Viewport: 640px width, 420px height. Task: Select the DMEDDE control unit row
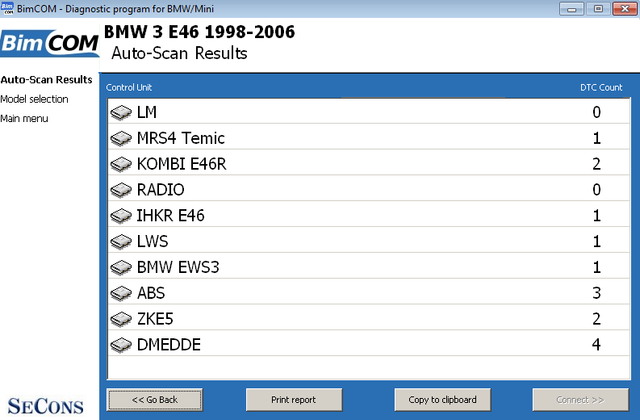pos(369,344)
